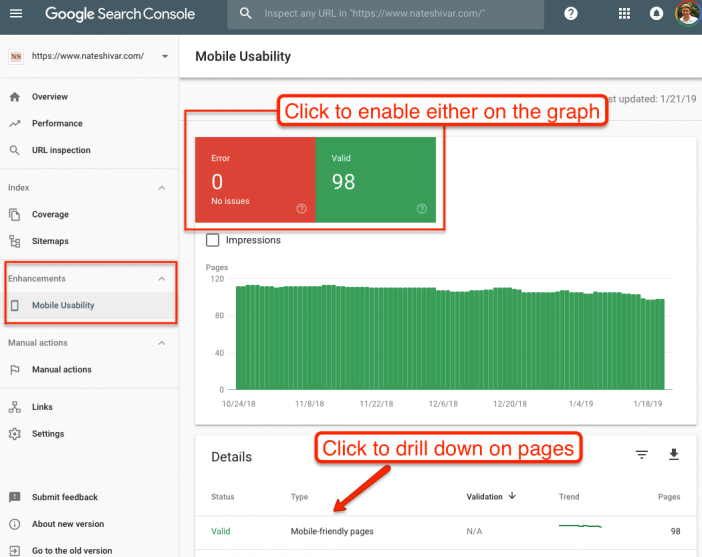Go to Overview in sidebar
Image resolution: width=702 pixels, height=557 pixels.
point(89,97)
